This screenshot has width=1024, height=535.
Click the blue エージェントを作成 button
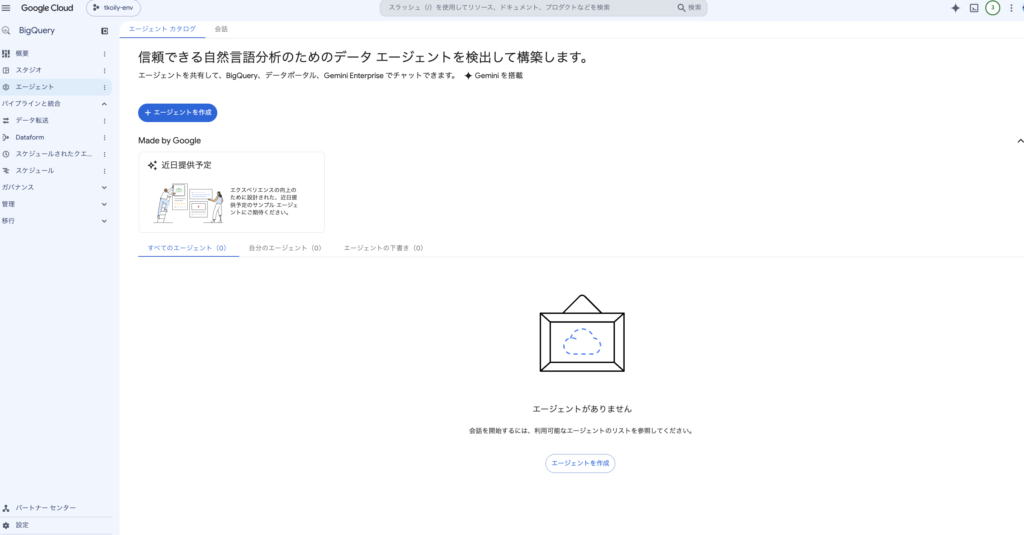(178, 112)
